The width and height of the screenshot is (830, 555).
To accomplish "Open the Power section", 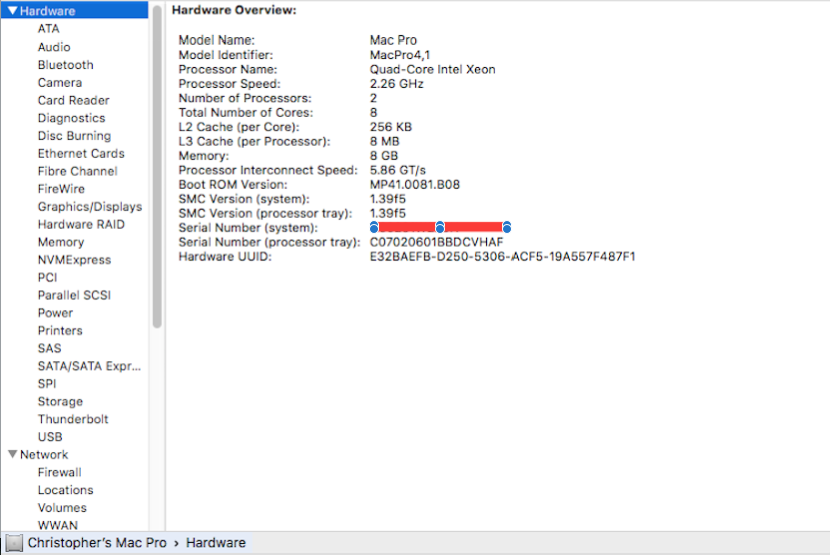I will tap(55, 313).
